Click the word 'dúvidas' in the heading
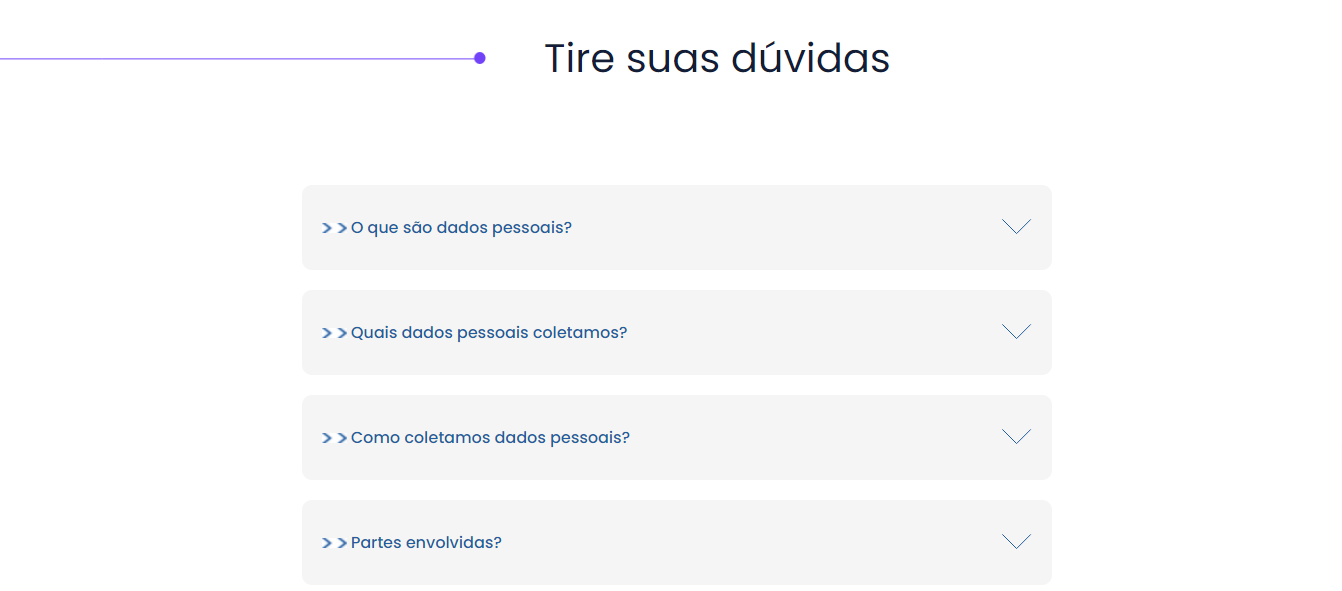Image resolution: width=1342 pixels, height=591 pixels. pyautogui.click(x=810, y=59)
